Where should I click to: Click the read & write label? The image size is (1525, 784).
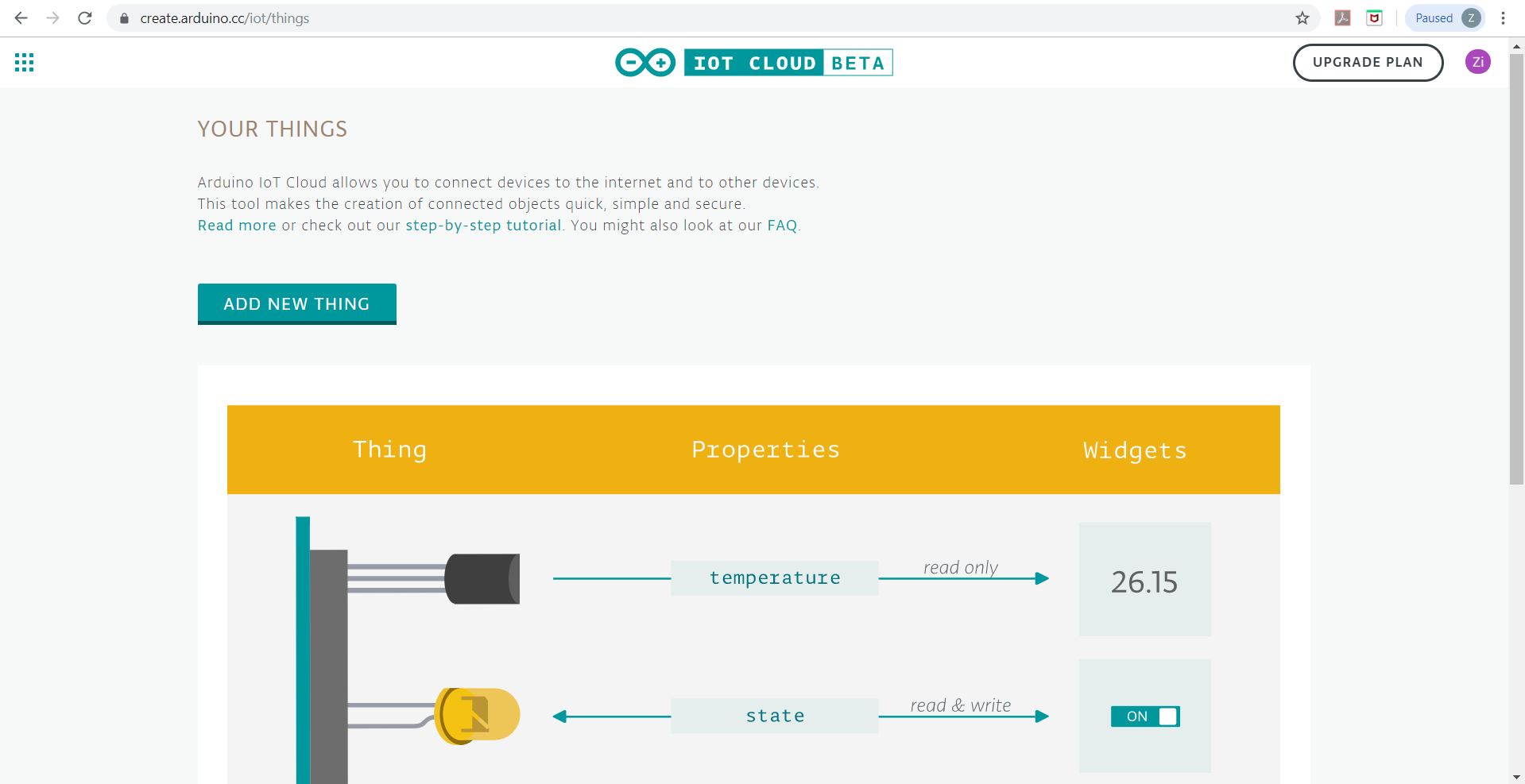tap(961, 705)
